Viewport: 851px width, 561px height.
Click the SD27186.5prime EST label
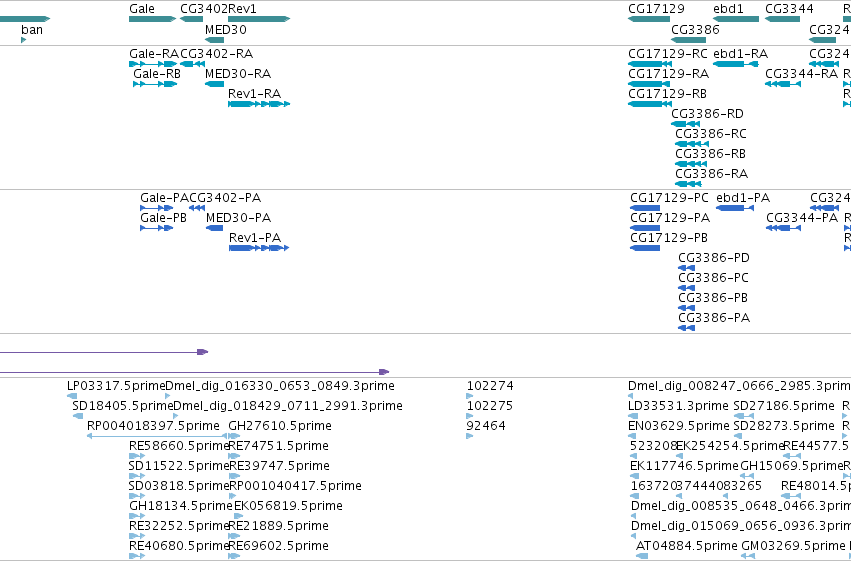784,406
